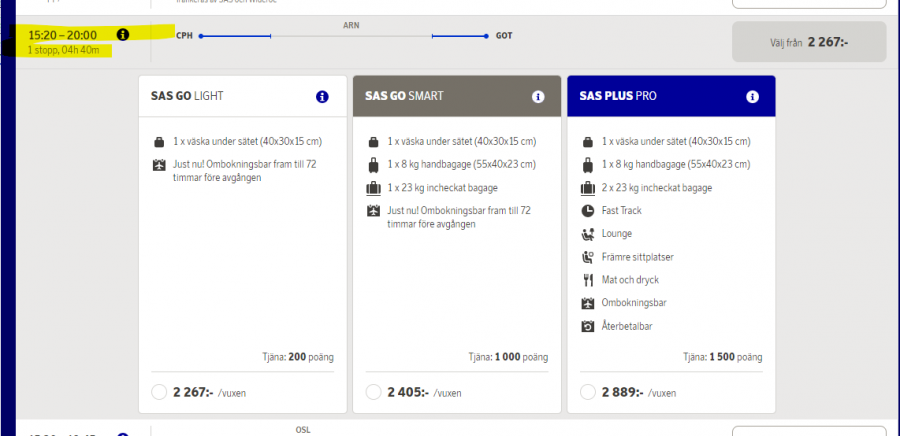Open info icon on SAS Go Light card

322,97
